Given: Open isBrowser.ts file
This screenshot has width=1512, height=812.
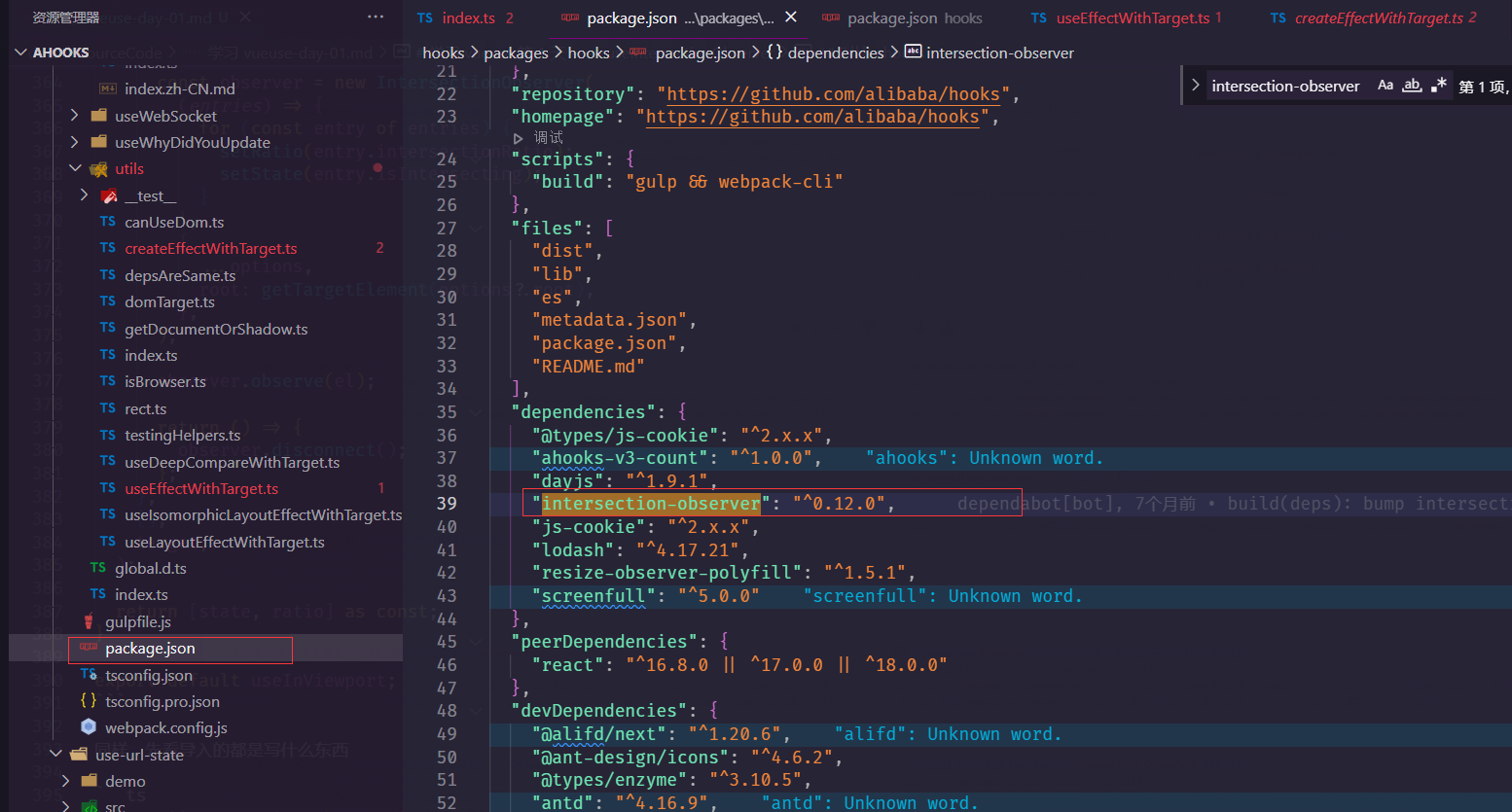Looking at the screenshot, I should tap(164, 381).
